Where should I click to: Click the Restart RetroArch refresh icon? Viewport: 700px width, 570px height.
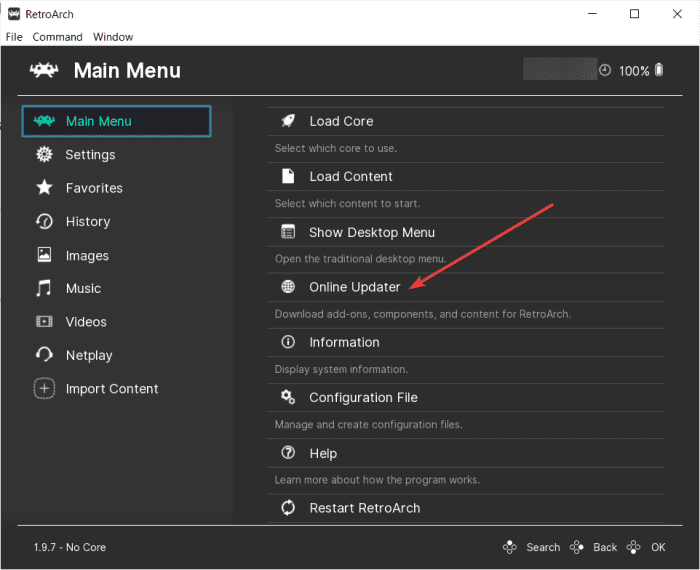[x=288, y=508]
